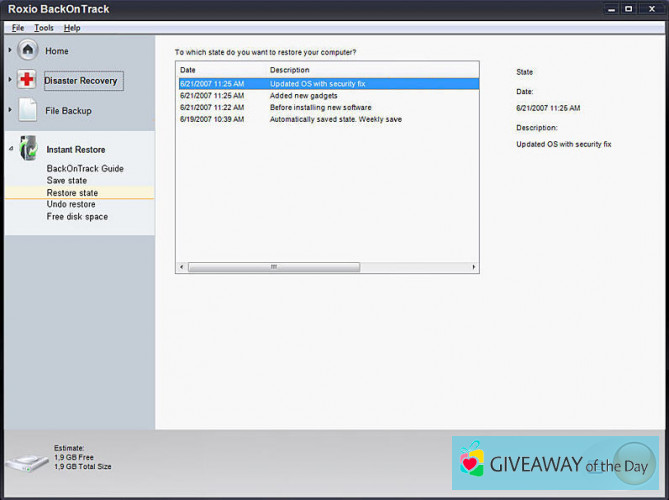Image resolution: width=669 pixels, height=500 pixels.
Task: Click the Disaster Recovery red cross icon
Action: tap(27, 80)
